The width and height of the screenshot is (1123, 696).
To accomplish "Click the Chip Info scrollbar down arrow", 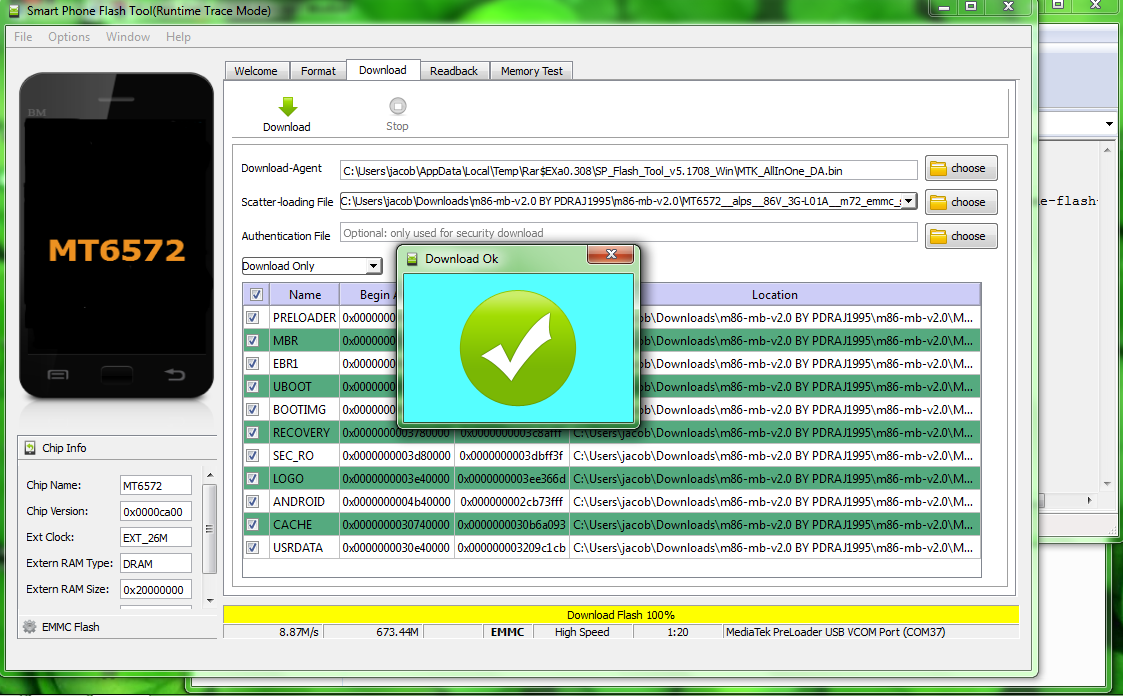I will click(x=210, y=601).
